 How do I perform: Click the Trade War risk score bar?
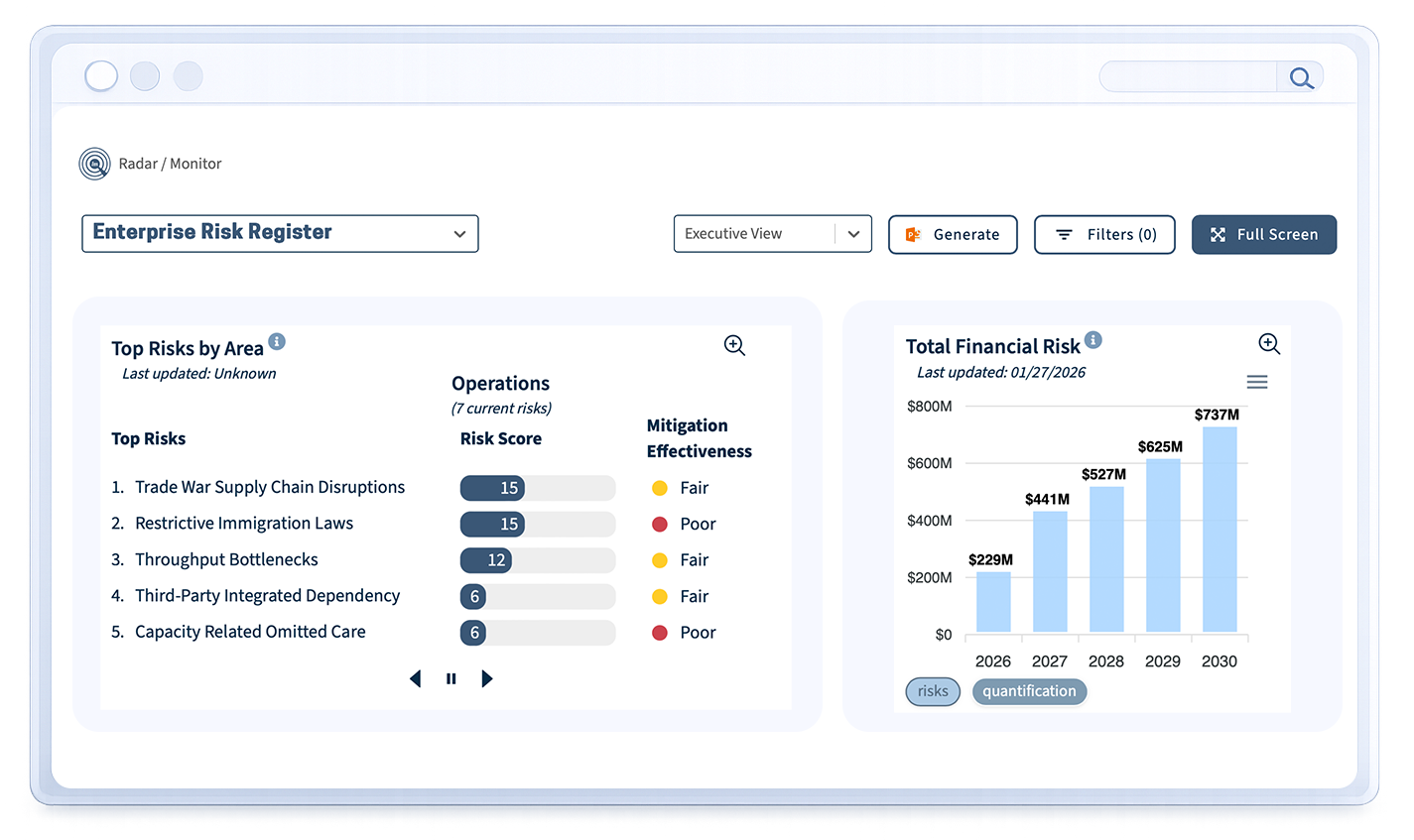coord(493,488)
